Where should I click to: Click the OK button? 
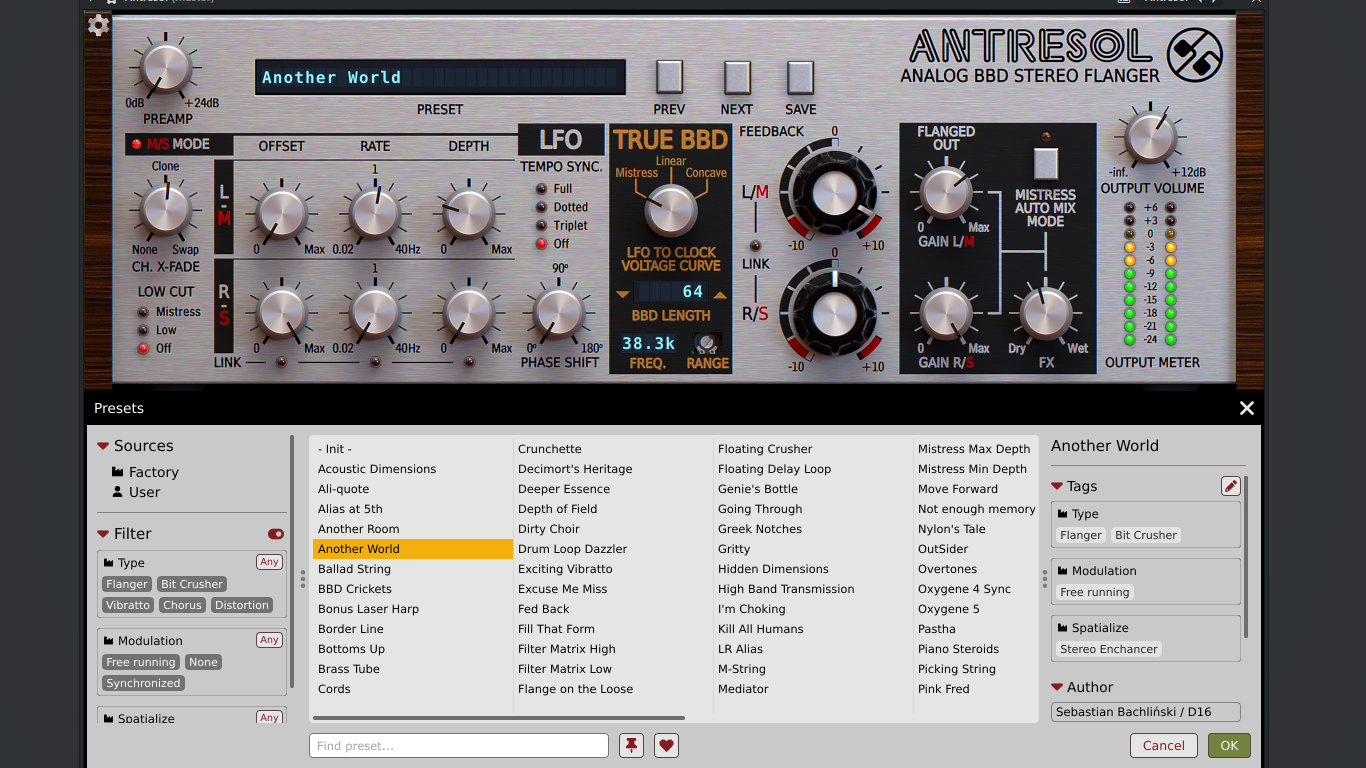point(1229,745)
